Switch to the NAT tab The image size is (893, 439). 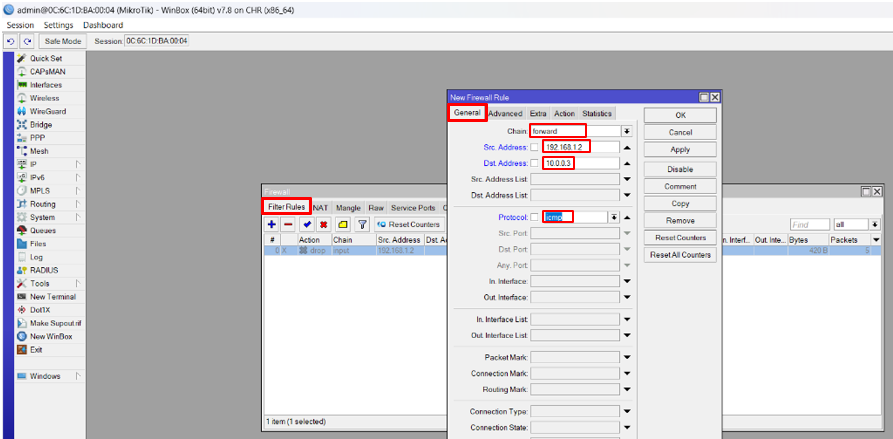tap(320, 207)
